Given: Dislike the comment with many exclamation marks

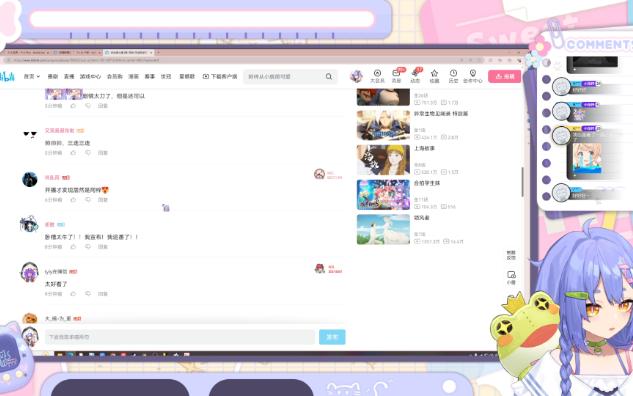Looking at the screenshot, I should [88, 247].
